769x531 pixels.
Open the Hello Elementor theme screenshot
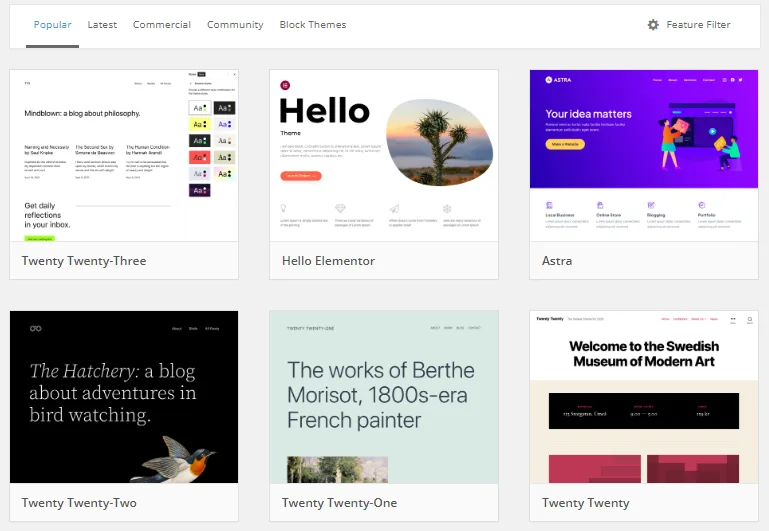coord(384,155)
